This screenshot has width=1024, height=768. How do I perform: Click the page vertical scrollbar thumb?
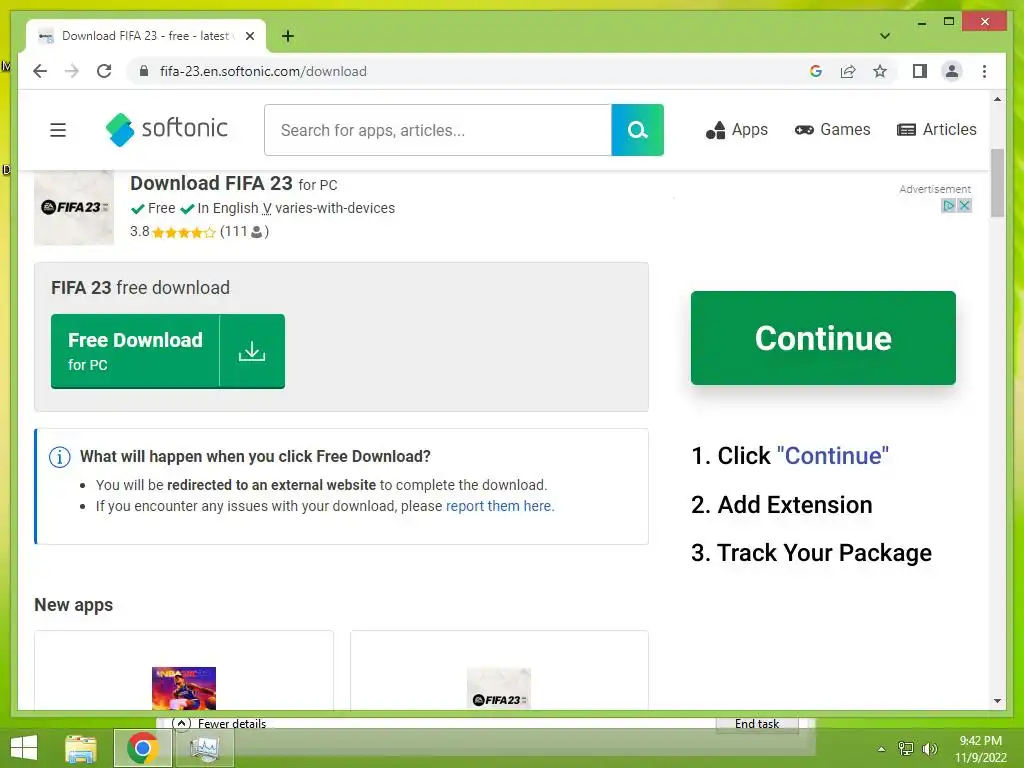(997, 183)
